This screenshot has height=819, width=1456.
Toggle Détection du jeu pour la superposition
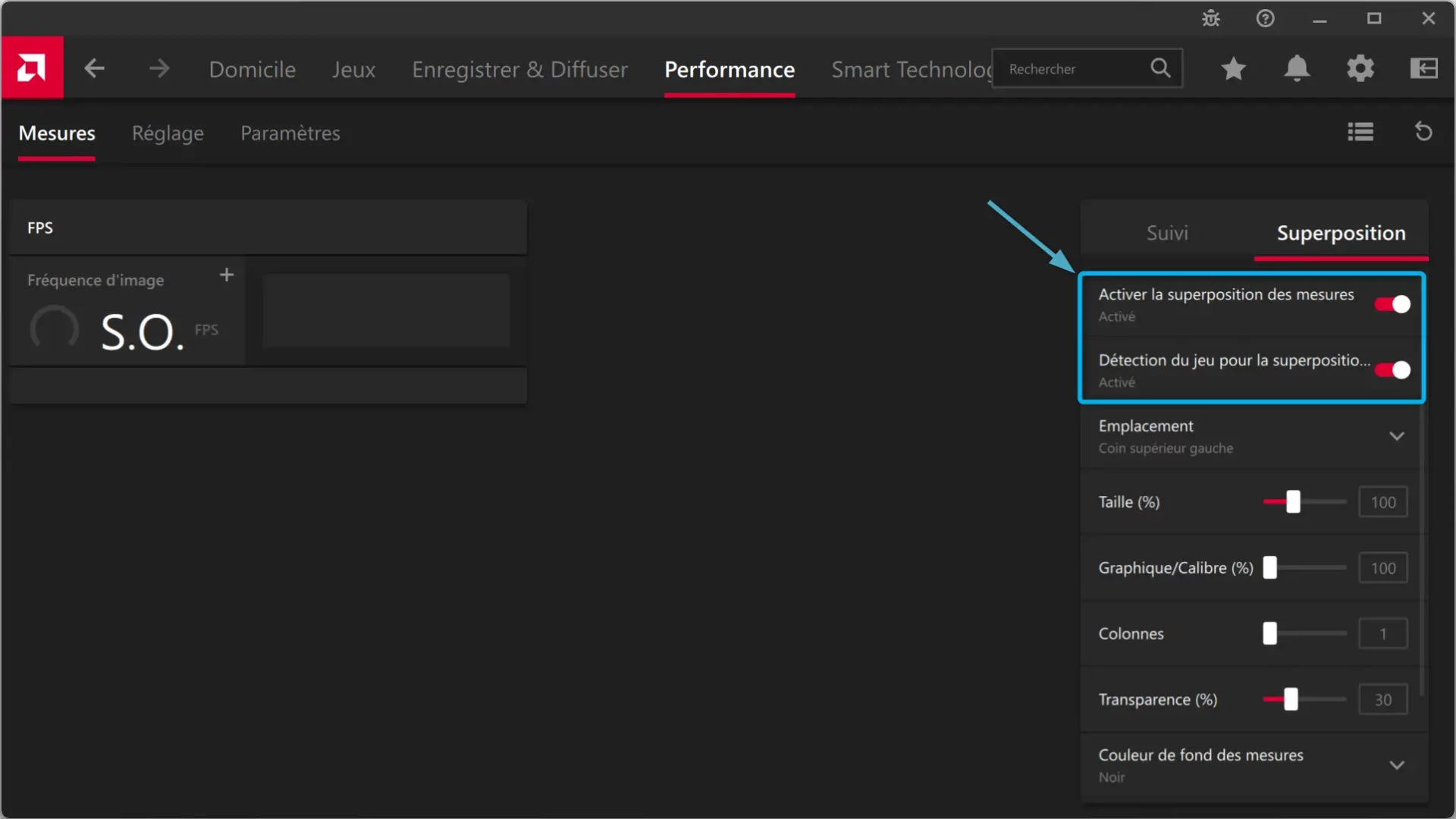(1392, 370)
